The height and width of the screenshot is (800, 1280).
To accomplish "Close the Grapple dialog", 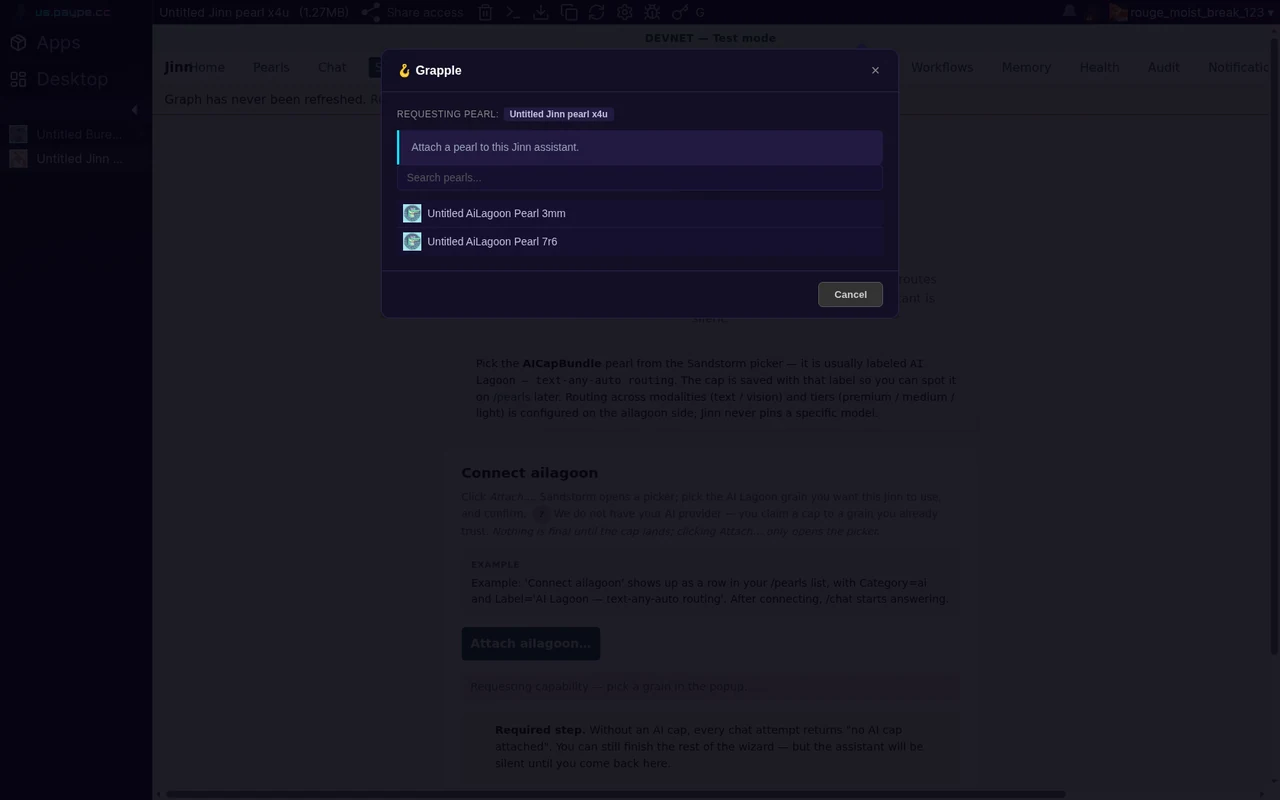I will [x=875, y=70].
